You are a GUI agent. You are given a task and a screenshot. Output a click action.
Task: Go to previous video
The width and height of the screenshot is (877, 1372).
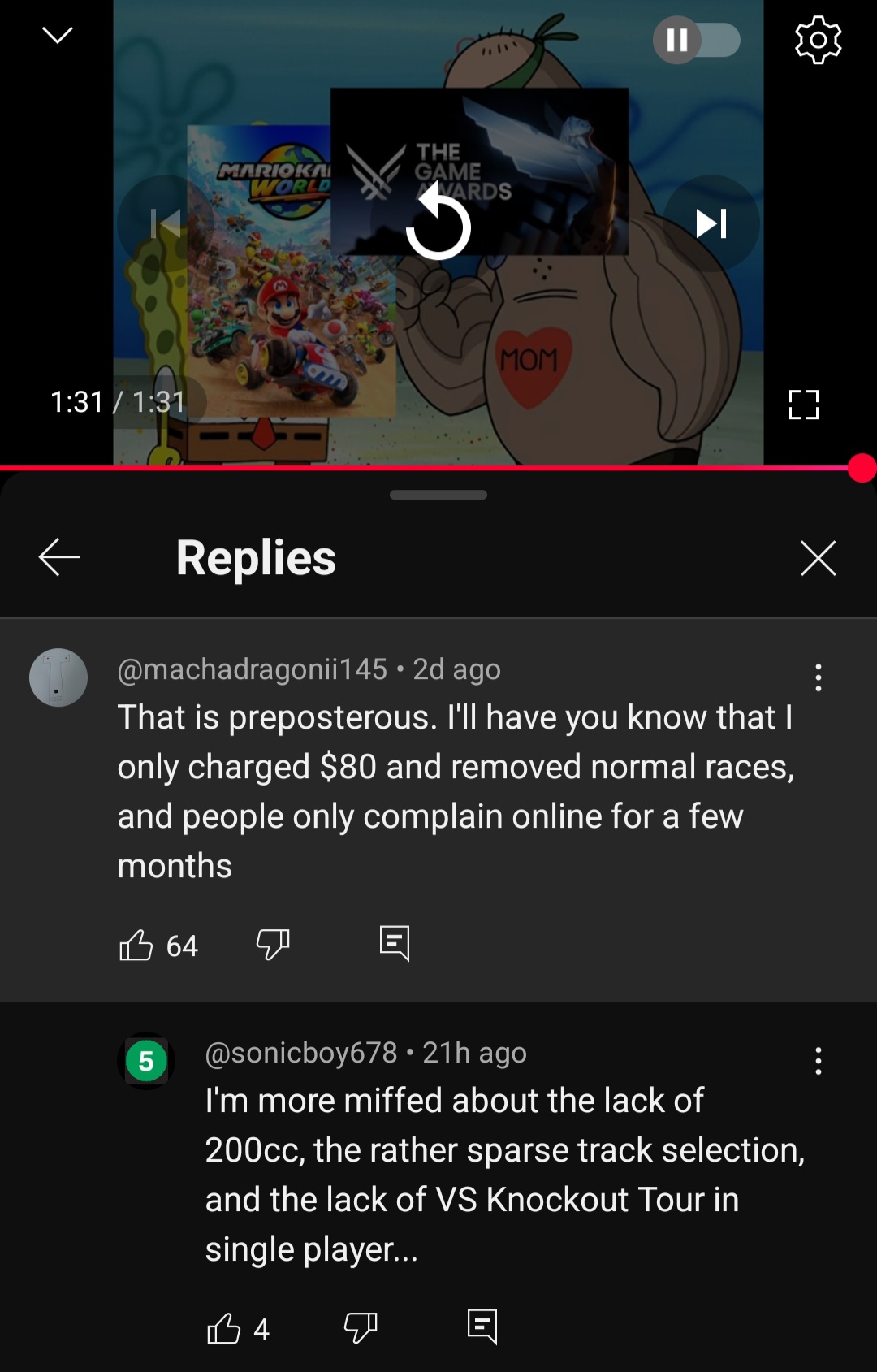[166, 223]
